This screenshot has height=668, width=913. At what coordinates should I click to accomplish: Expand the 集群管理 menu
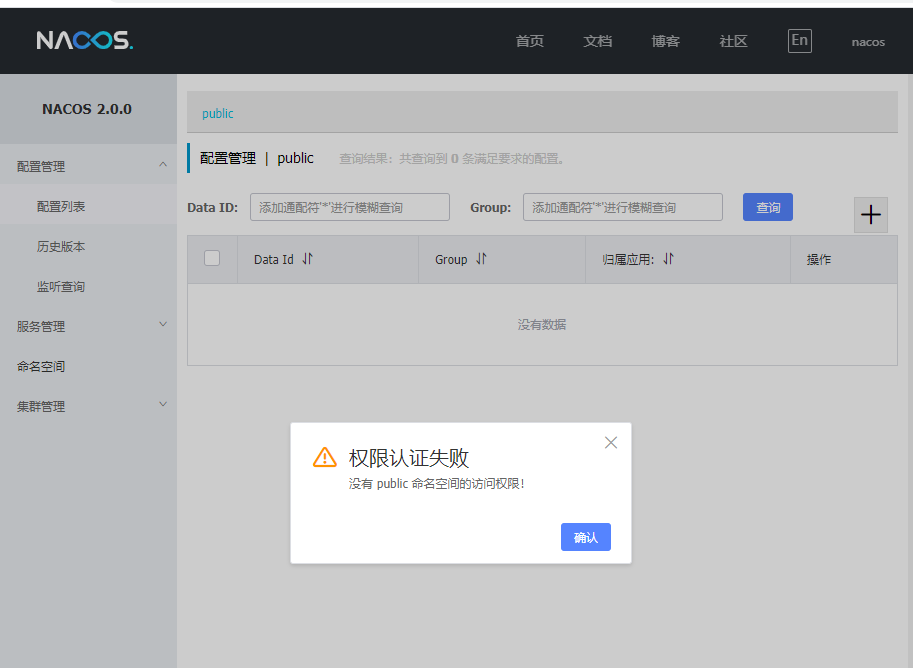coord(88,406)
